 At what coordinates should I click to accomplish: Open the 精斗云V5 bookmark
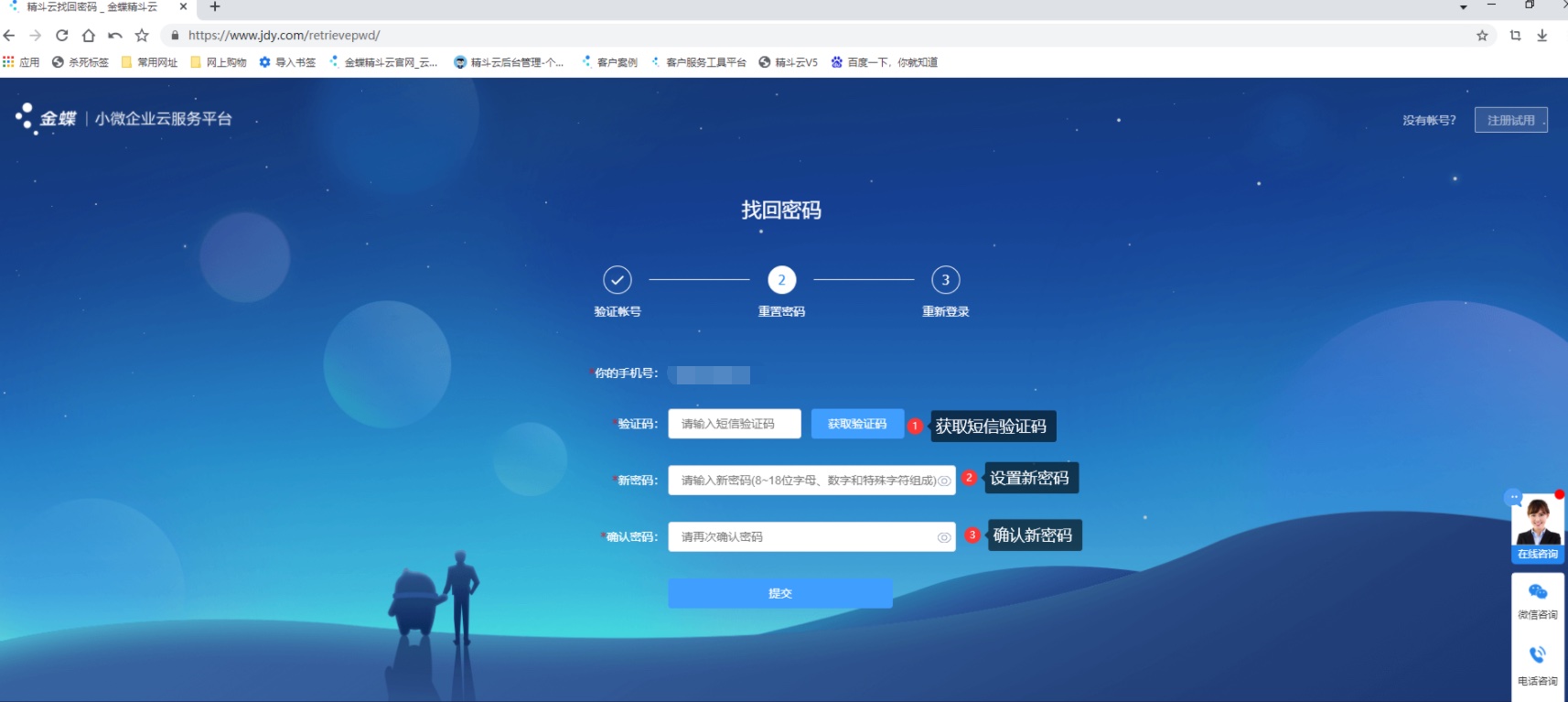[x=788, y=62]
